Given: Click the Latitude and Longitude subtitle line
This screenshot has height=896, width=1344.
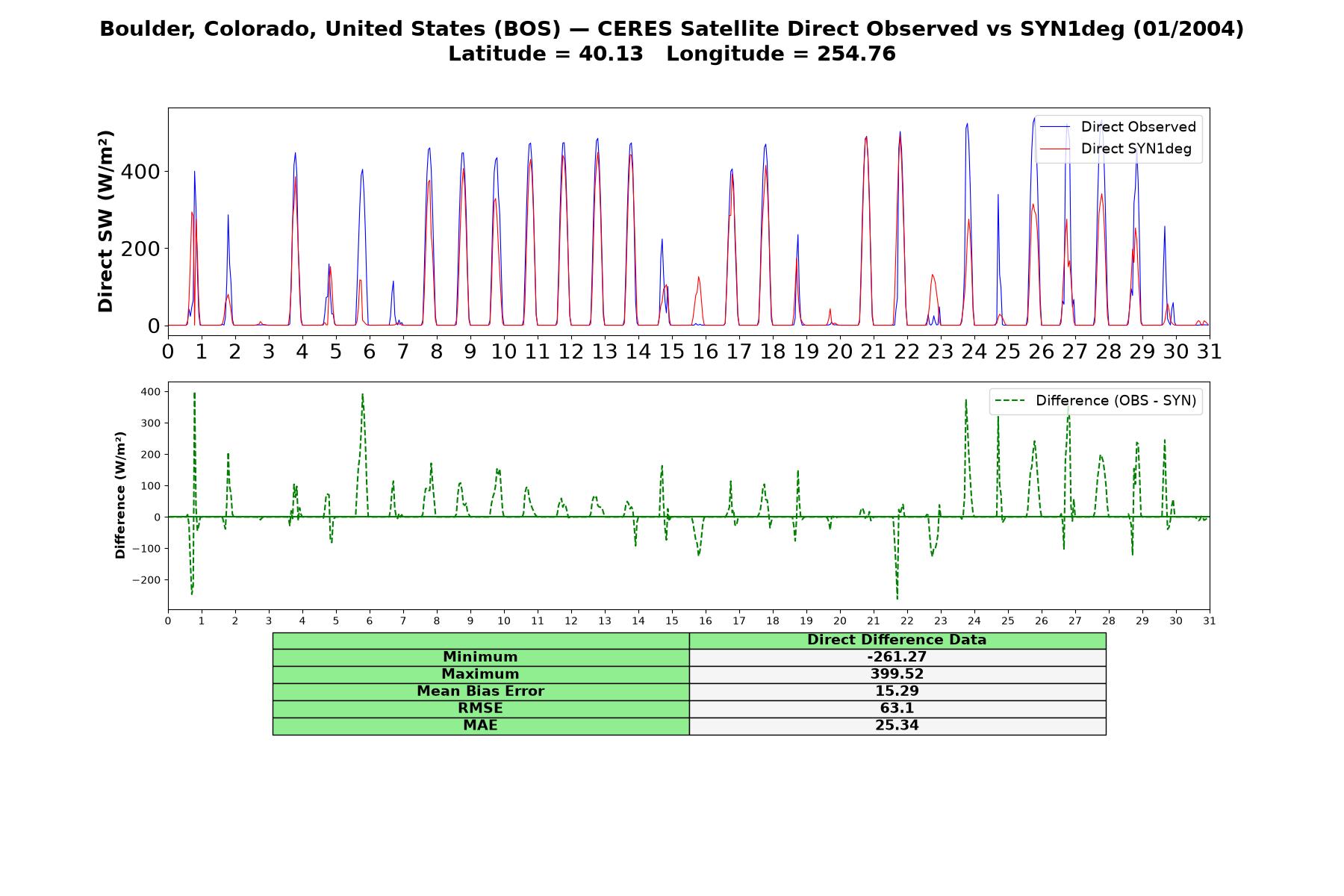Looking at the screenshot, I should pyautogui.click(x=672, y=54).
